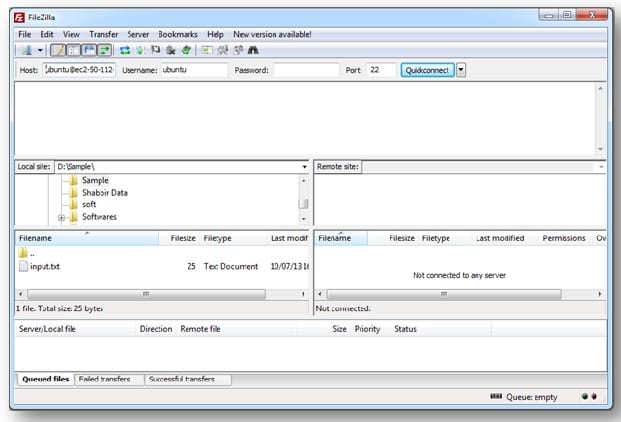
Task: Toggle the local directory tree display
Action: pyautogui.click(x=73, y=50)
